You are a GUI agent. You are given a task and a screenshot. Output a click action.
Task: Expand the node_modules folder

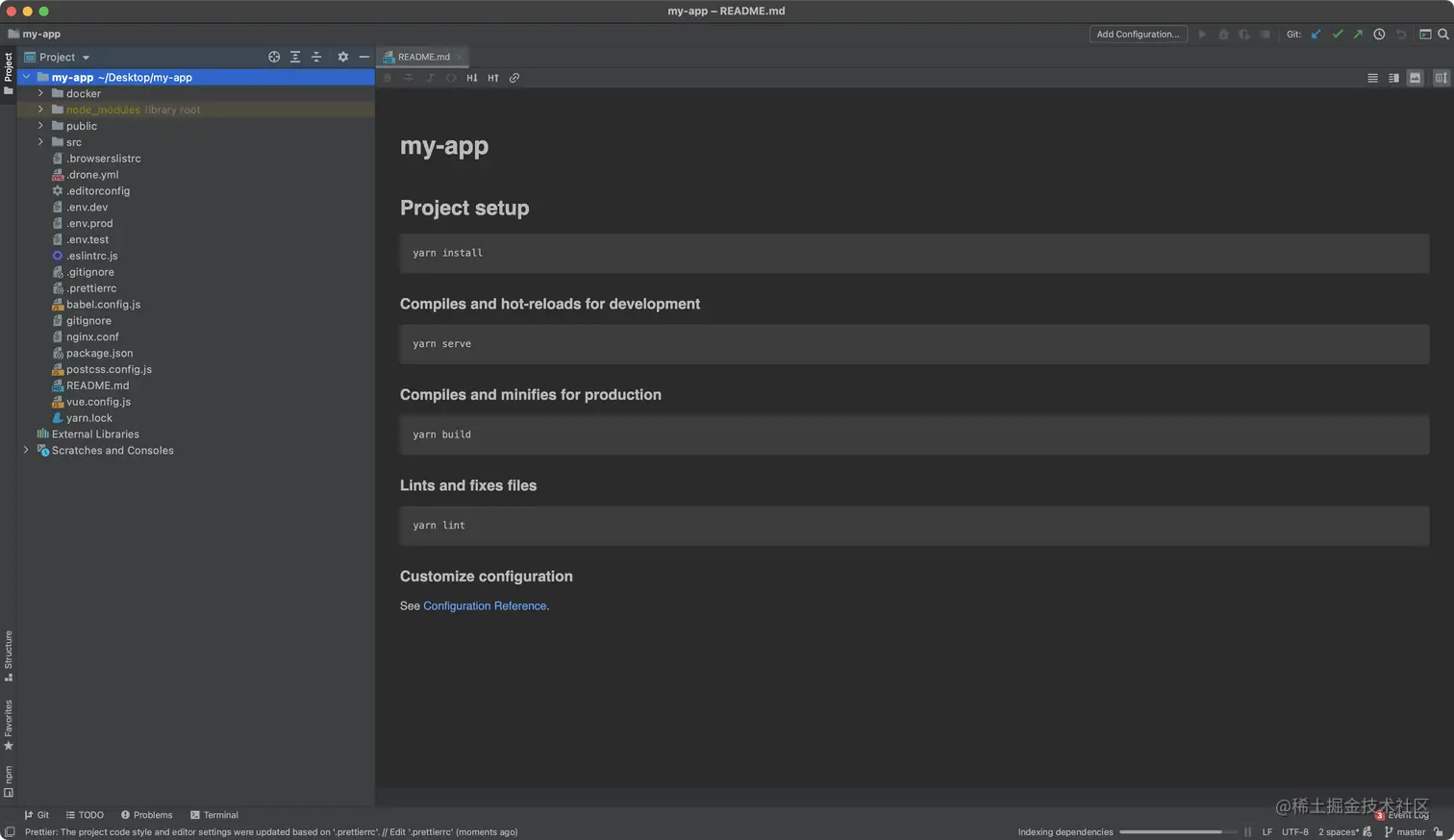click(x=40, y=110)
